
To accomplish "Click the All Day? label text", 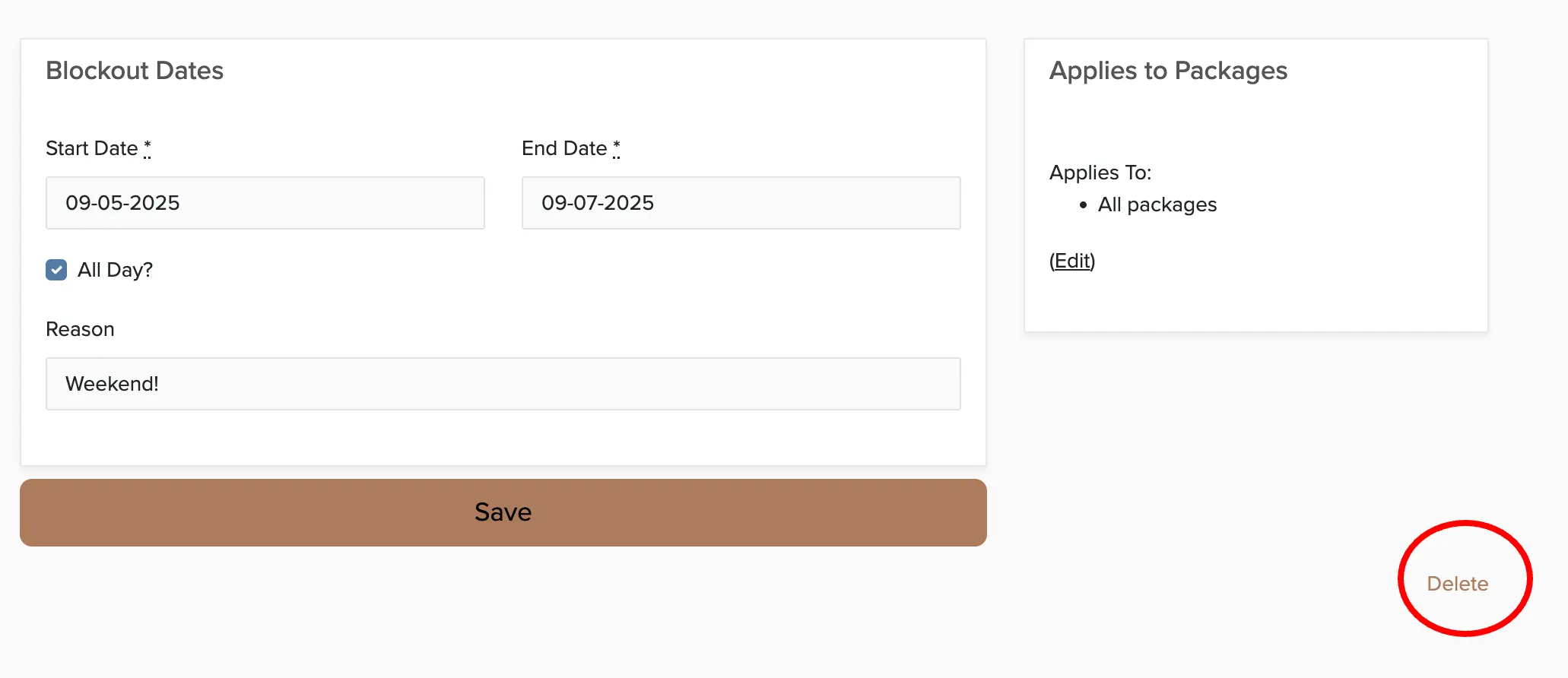I will tap(115, 270).
